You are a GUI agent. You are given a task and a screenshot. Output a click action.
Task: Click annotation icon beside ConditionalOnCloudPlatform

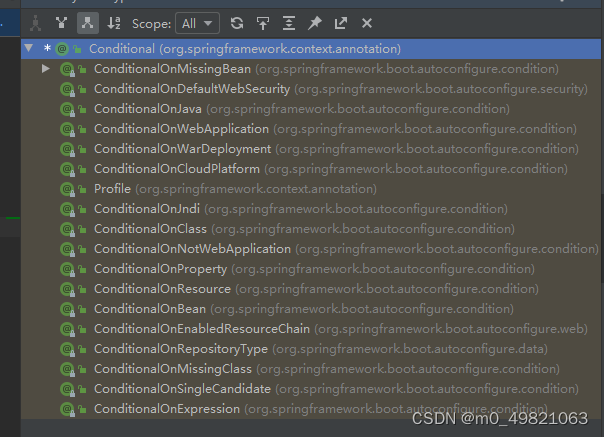click(67, 170)
